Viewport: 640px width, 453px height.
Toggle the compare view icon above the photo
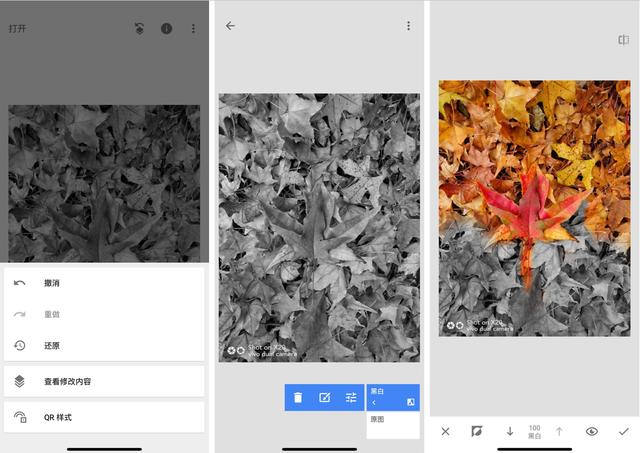623,40
